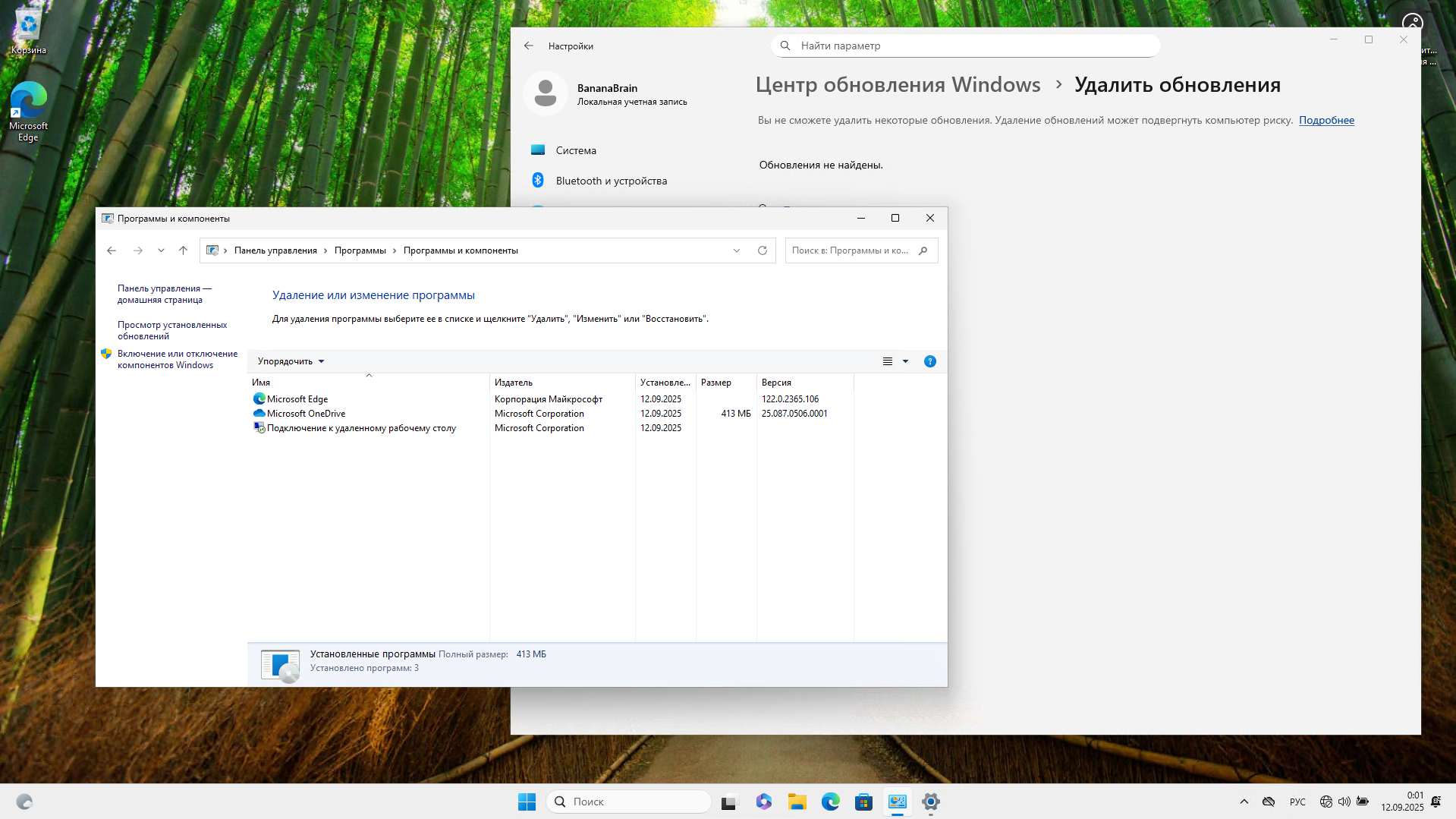Click the OneDrive cloud icon in the program list
The width and height of the screenshot is (1456, 819).
click(x=259, y=414)
